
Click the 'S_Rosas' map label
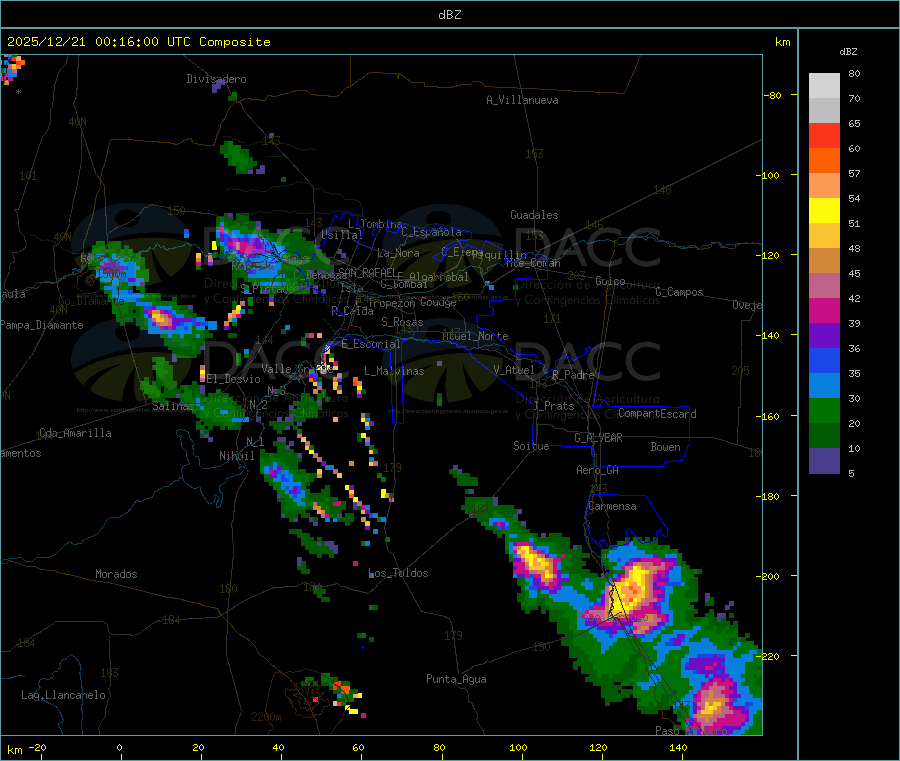coord(402,323)
